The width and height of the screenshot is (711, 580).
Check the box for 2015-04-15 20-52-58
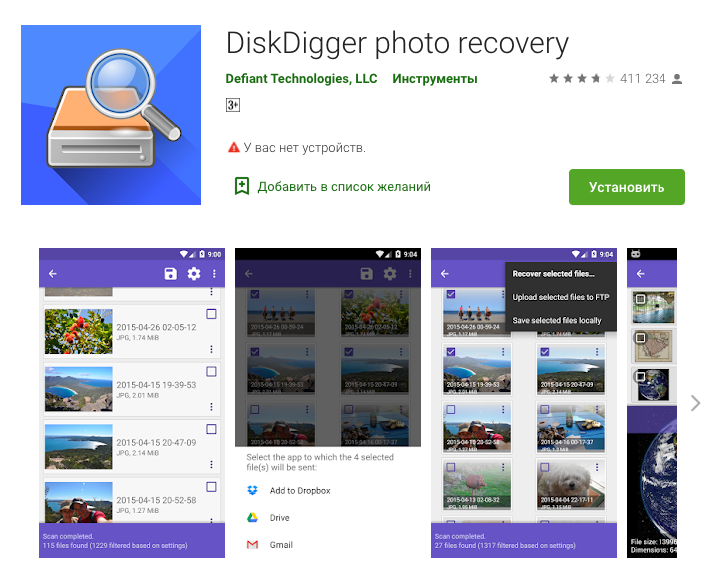pyautogui.click(x=211, y=487)
